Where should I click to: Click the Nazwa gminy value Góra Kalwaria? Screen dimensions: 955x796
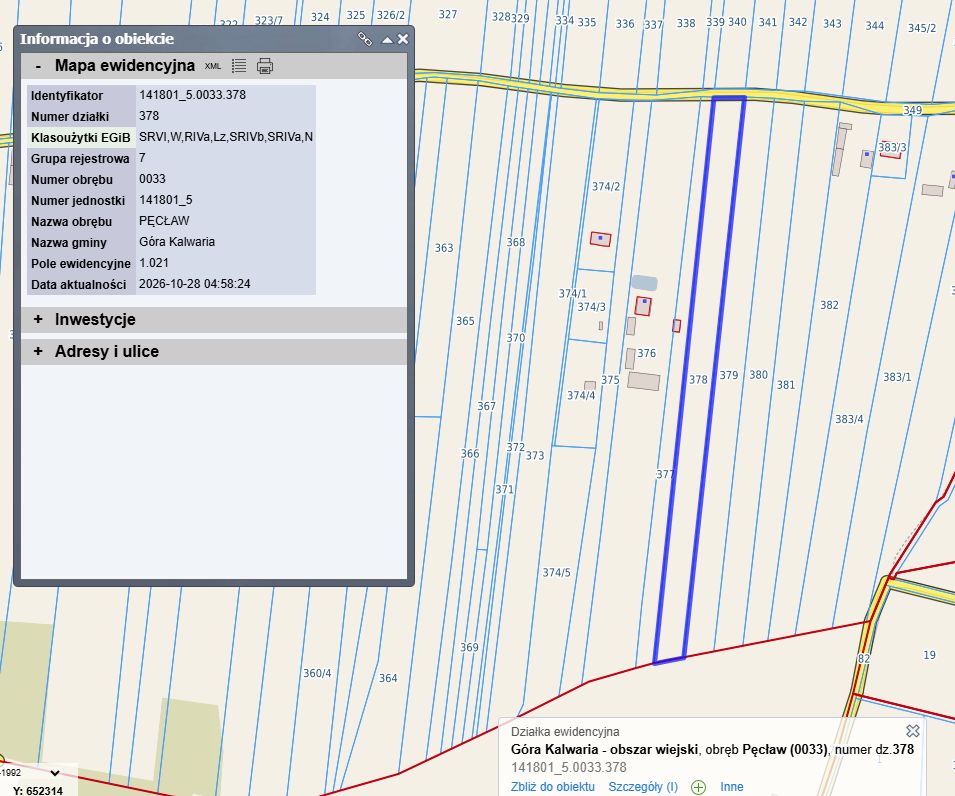[x=177, y=242]
